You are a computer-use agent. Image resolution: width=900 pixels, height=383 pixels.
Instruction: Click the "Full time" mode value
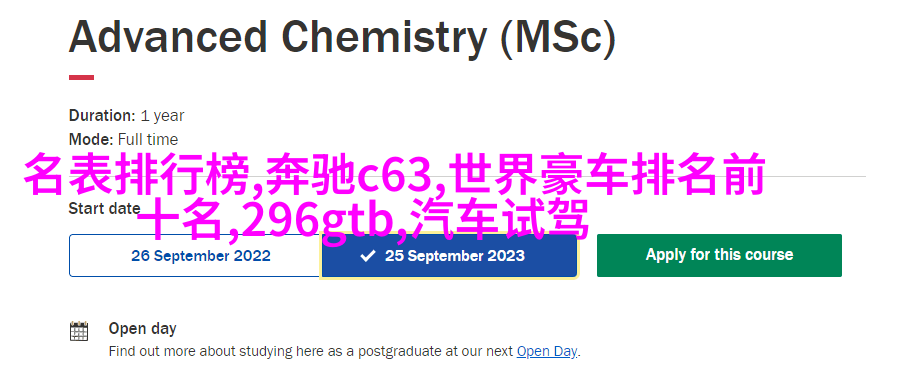[x=148, y=140]
